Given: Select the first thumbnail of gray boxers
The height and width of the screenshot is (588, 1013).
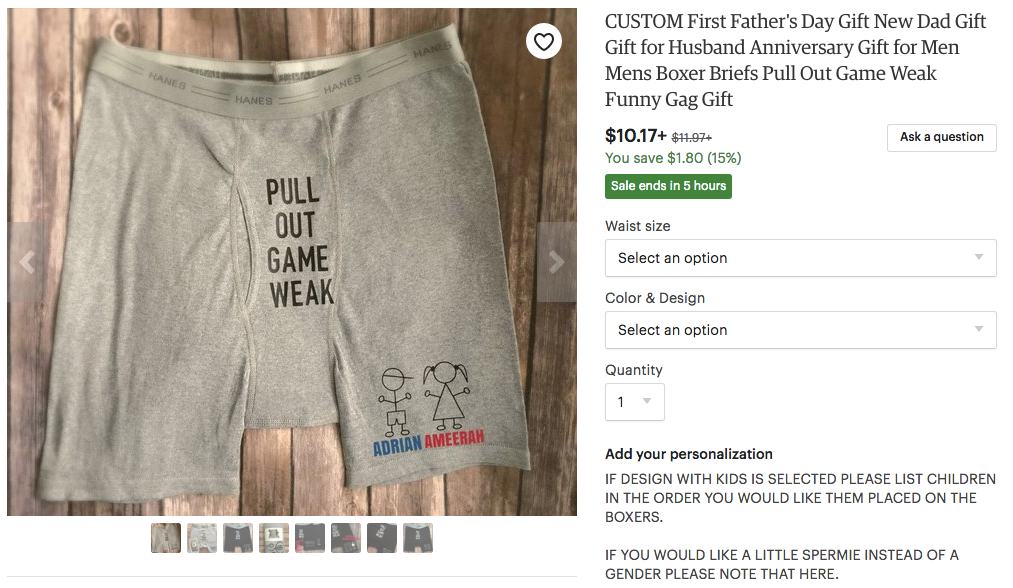Looking at the screenshot, I should tap(166, 538).
